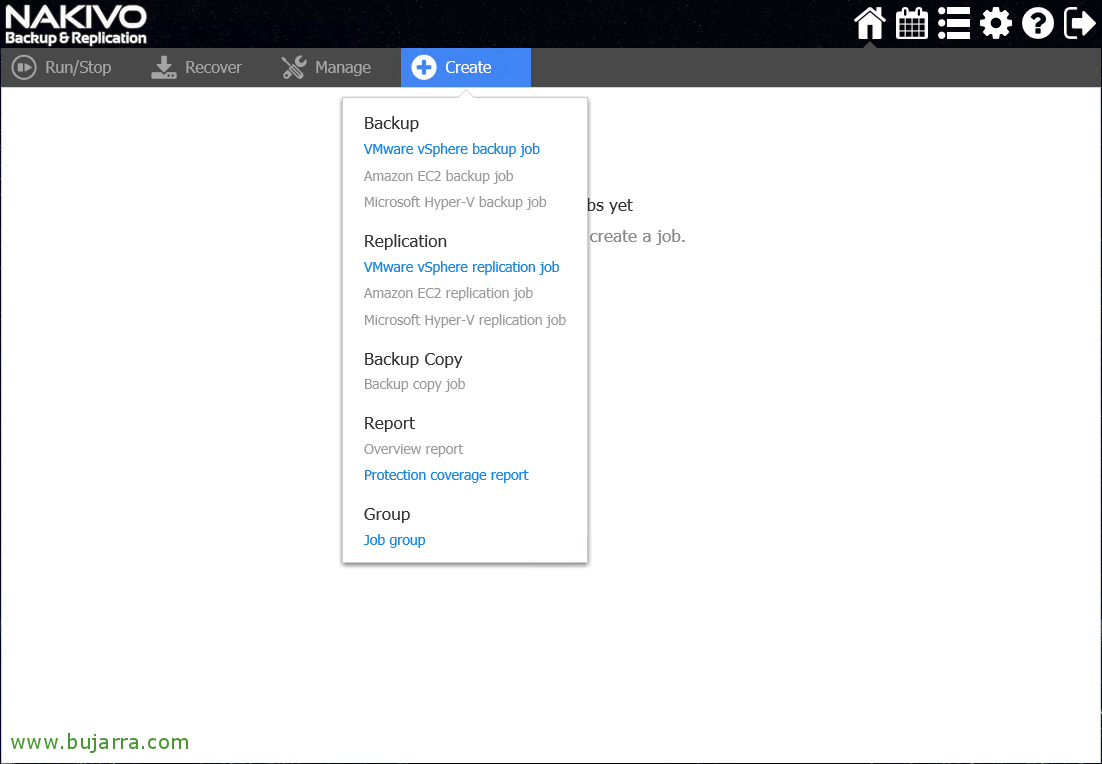Click Amazon EC2 backup job entry

[x=439, y=176]
